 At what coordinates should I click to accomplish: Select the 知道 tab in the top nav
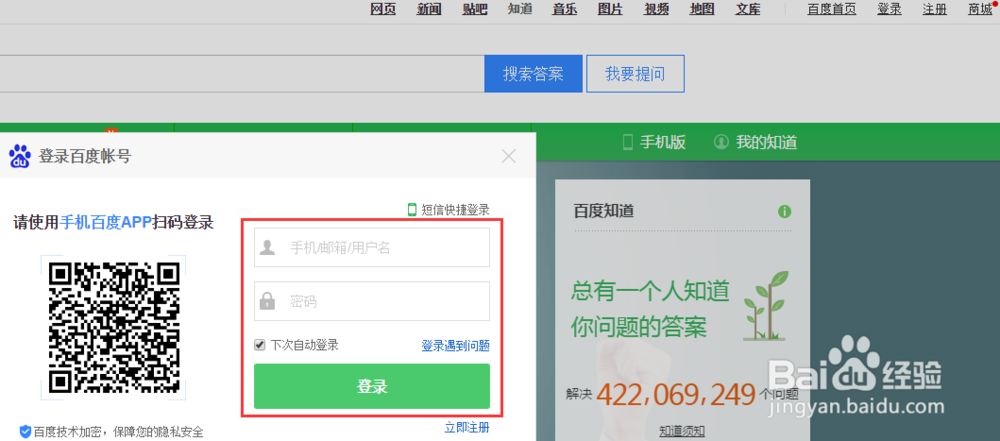point(520,9)
